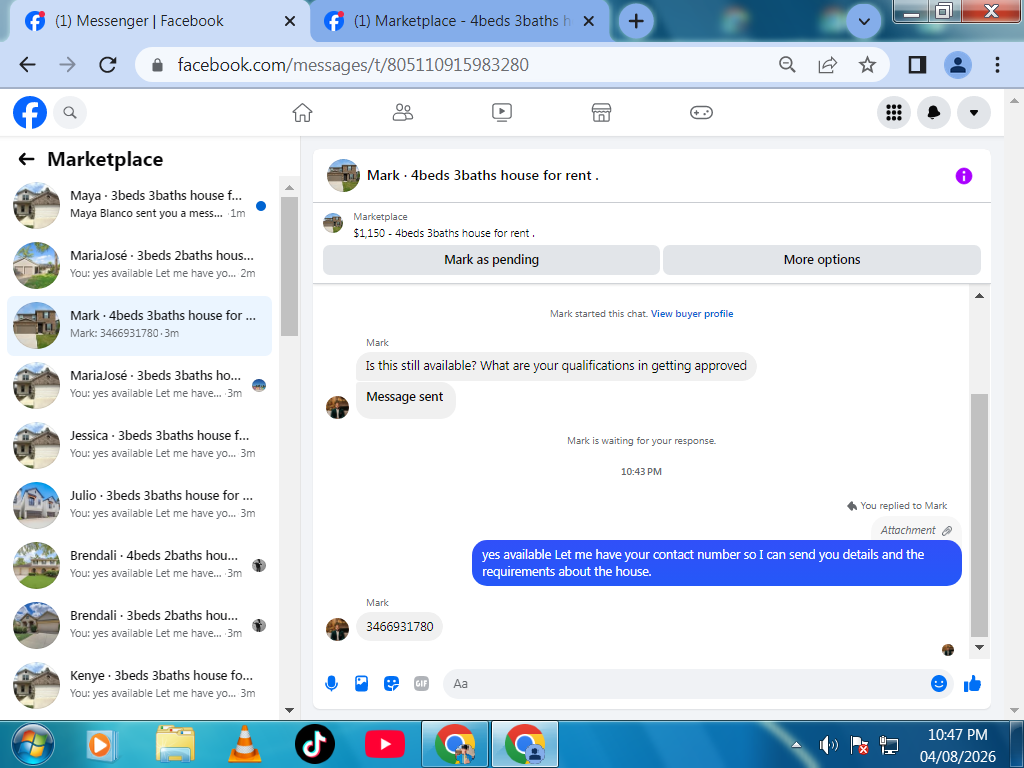Click the message input field Aa
The image size is (1024, 768).
pos(686,684)
